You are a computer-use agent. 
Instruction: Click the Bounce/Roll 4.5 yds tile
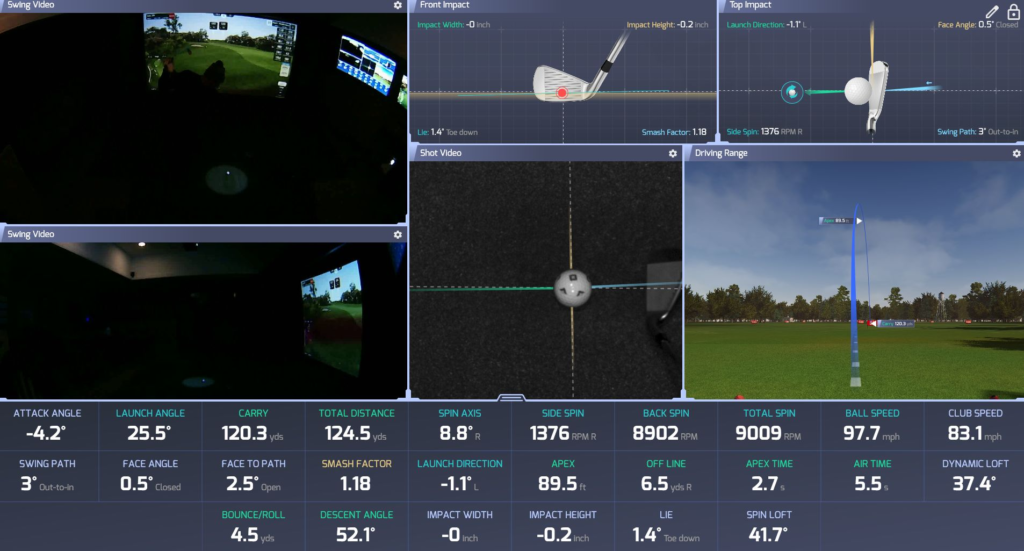pos(253,527)
